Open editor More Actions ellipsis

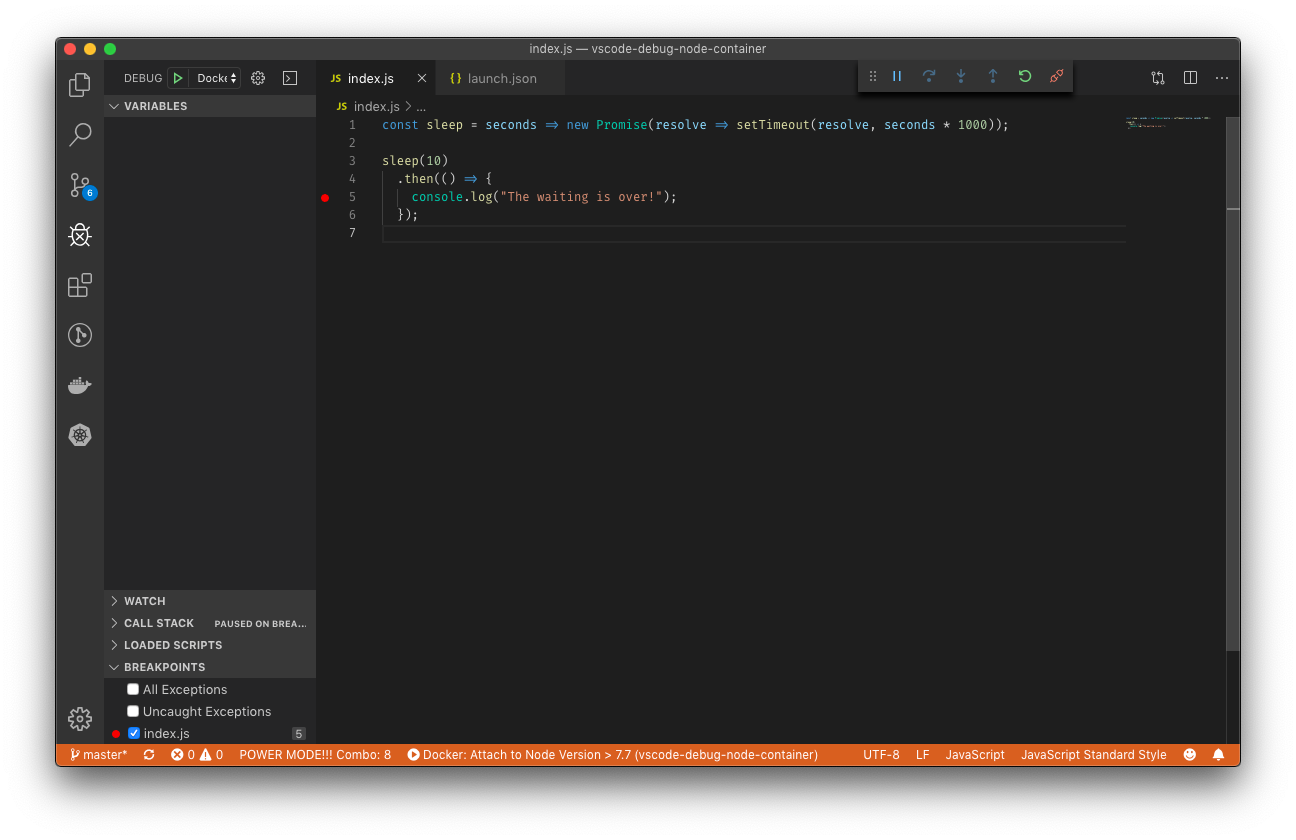tap(1222, 78)
